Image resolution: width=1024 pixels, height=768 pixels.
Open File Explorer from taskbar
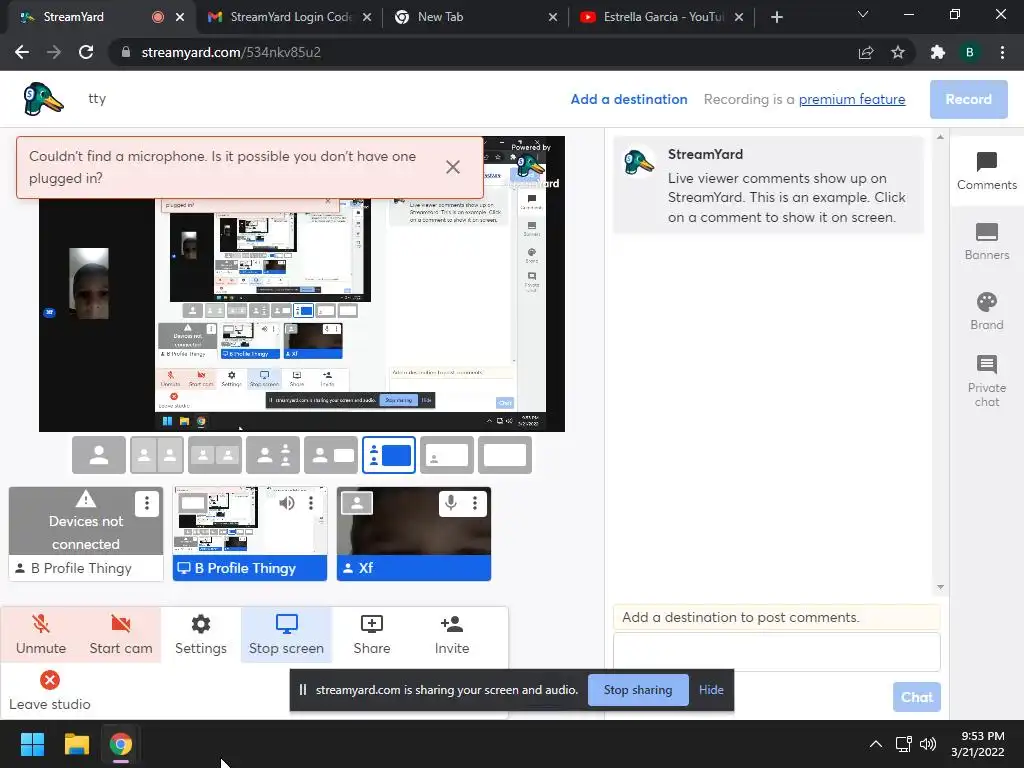76,744
